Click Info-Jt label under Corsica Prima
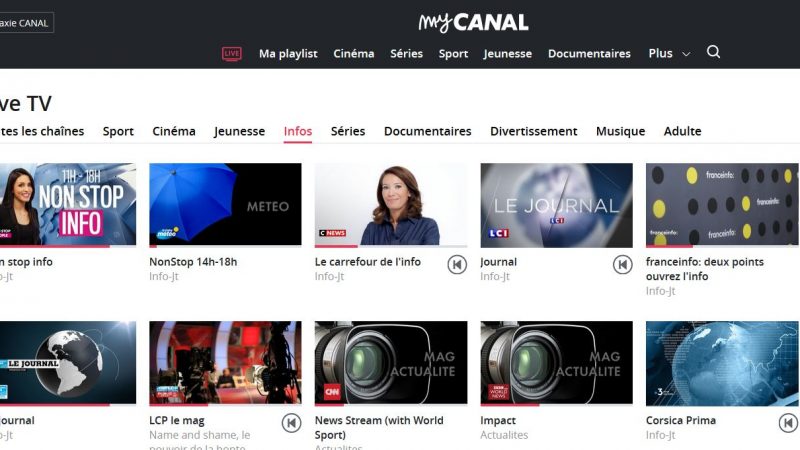This screenshot has width=800, height=450. (x=661, y=435)
